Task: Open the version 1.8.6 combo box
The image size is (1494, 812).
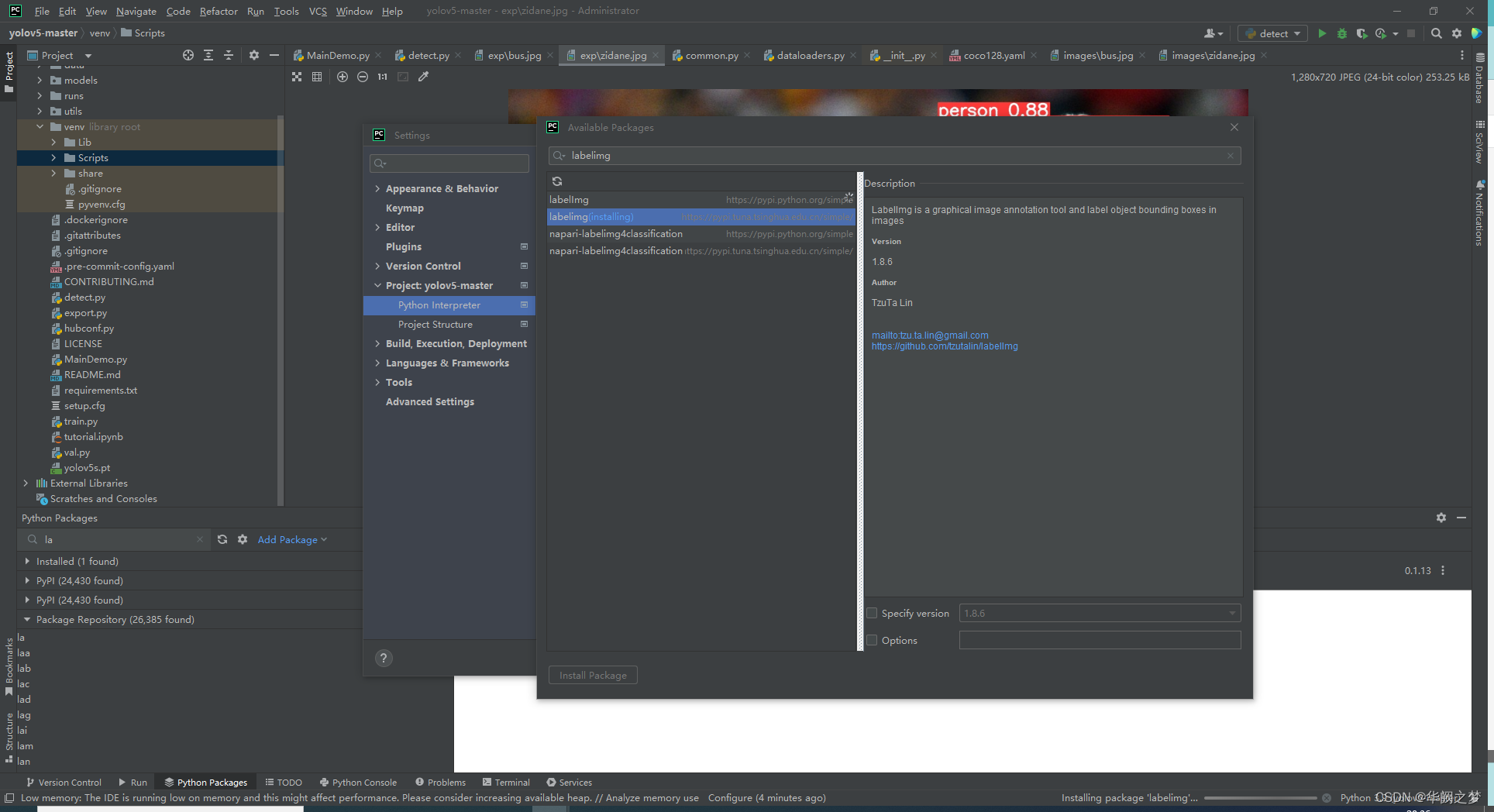Action: tap(1100, 613)
